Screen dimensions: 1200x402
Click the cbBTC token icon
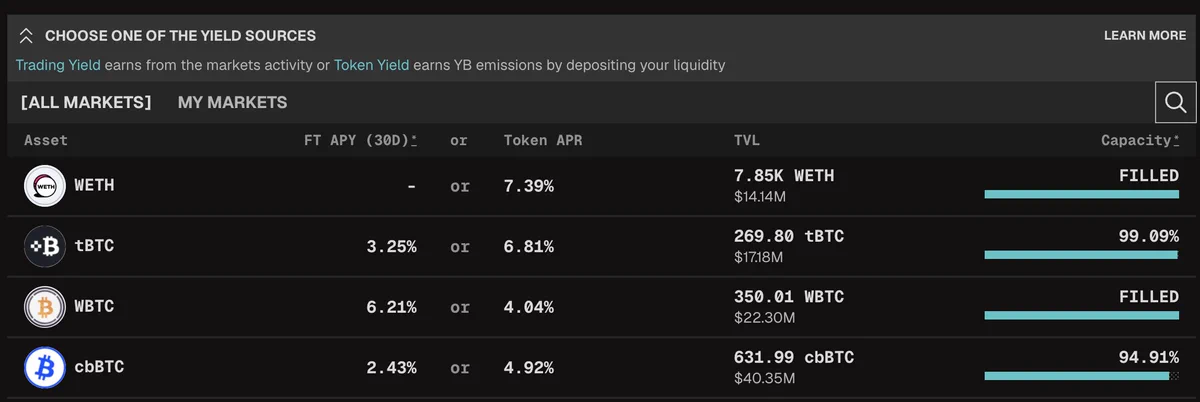click(45, 368)
